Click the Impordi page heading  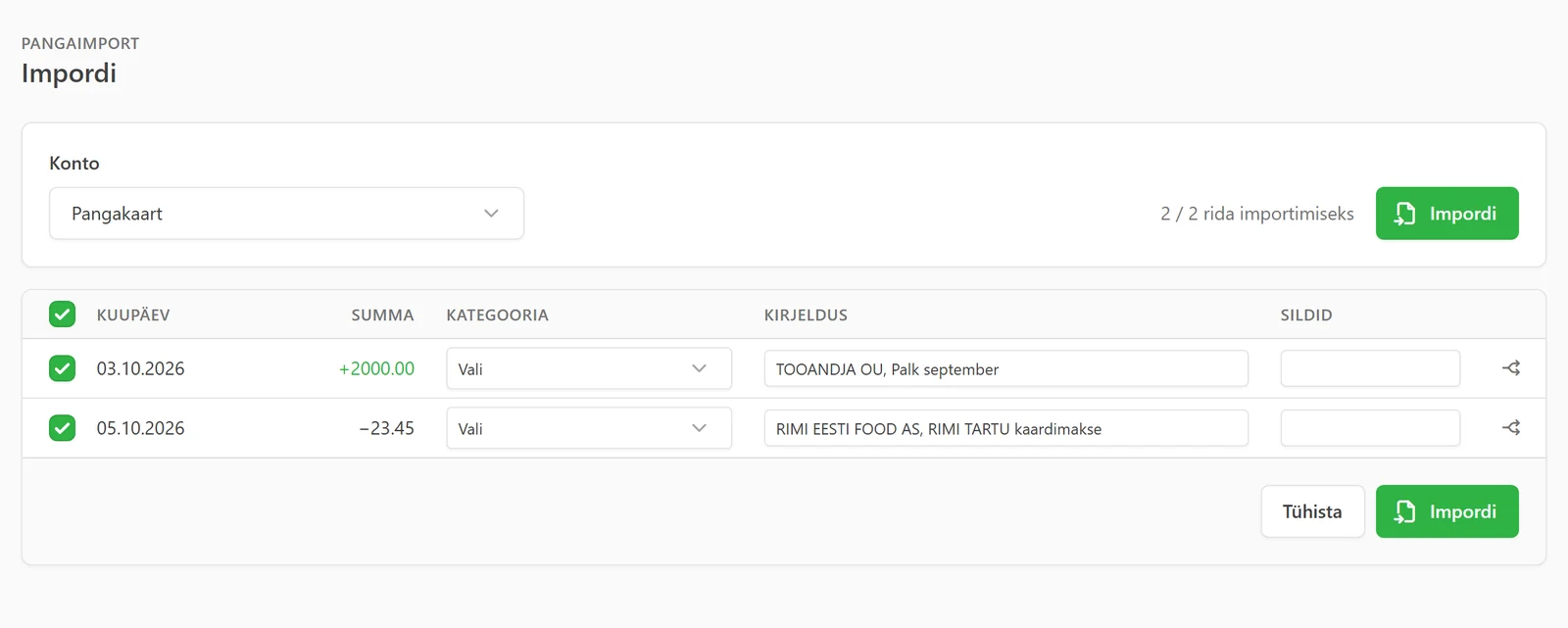point(69,73)
